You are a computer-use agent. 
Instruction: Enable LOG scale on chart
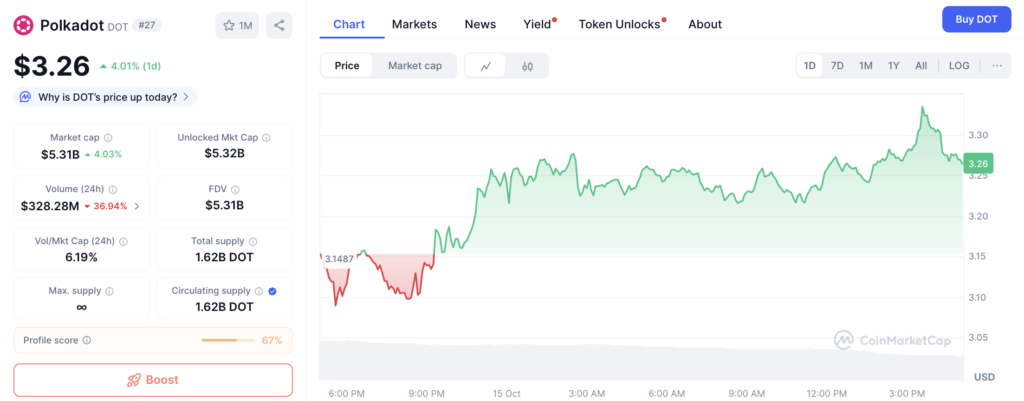[958, 66]
